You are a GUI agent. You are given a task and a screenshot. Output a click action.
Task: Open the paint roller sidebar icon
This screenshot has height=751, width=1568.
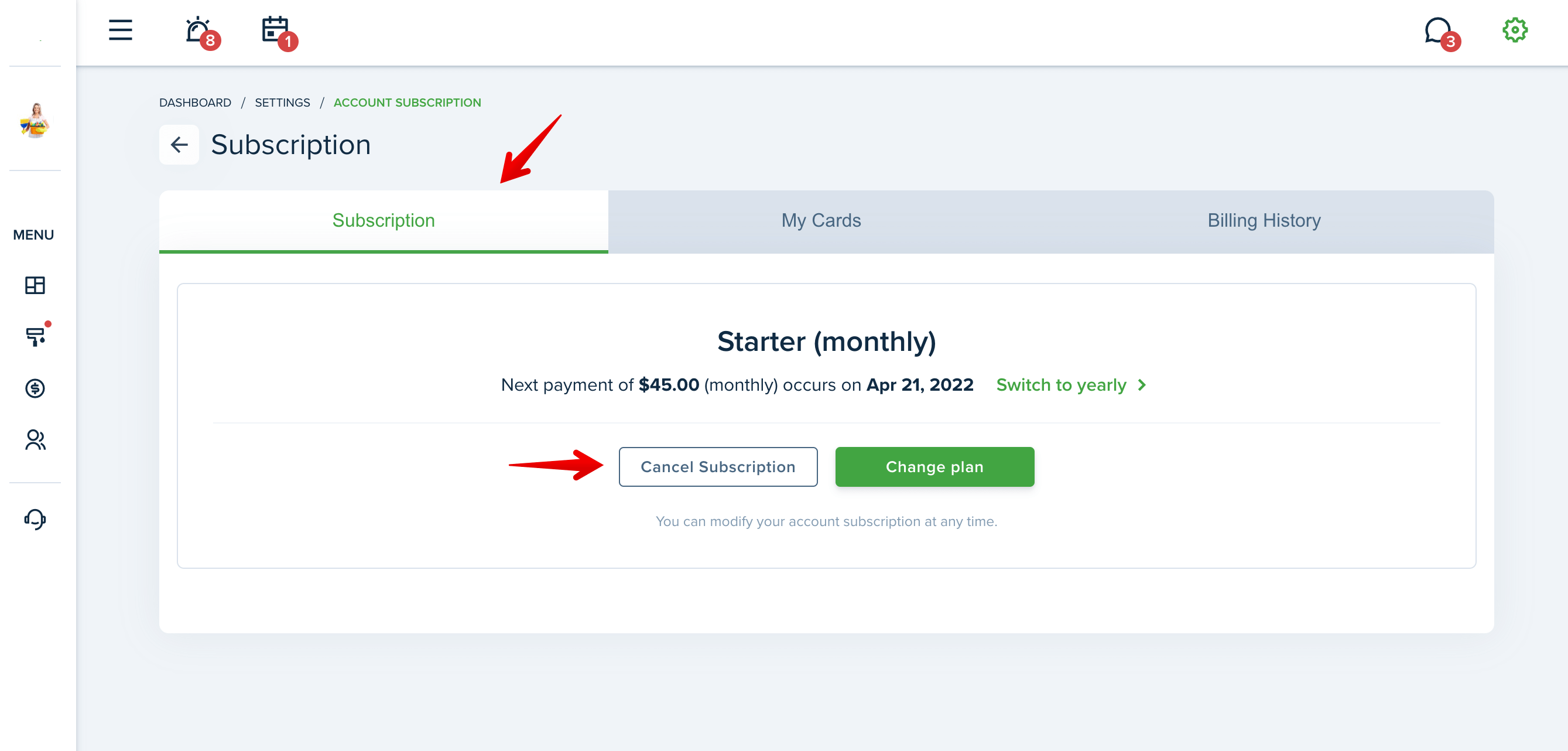pos(36,336)
